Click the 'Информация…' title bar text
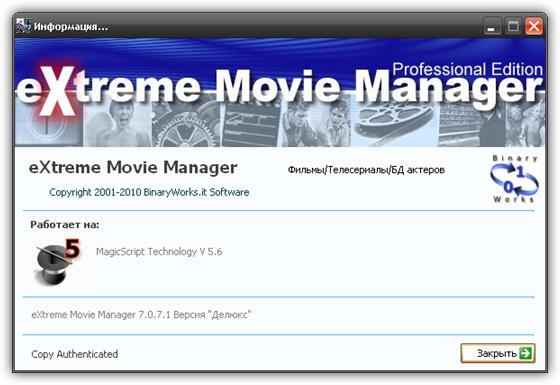The height and width of the screenshot is (385, 560). point(71,27)
